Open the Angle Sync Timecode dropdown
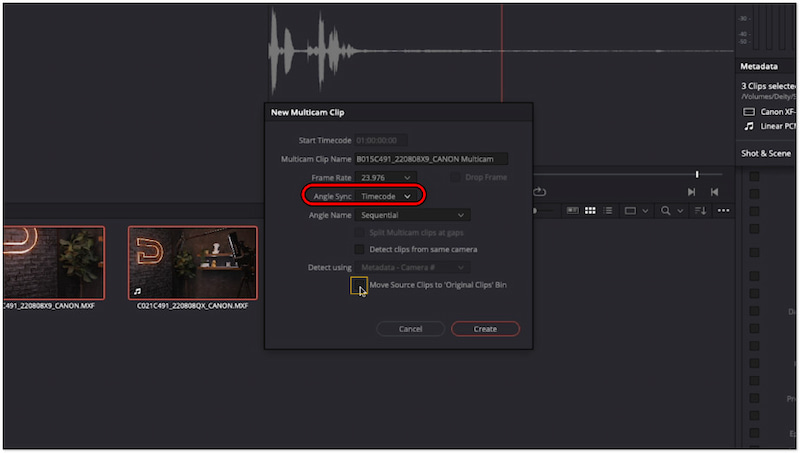The image size is (800, 453). (x=385, y=196)
